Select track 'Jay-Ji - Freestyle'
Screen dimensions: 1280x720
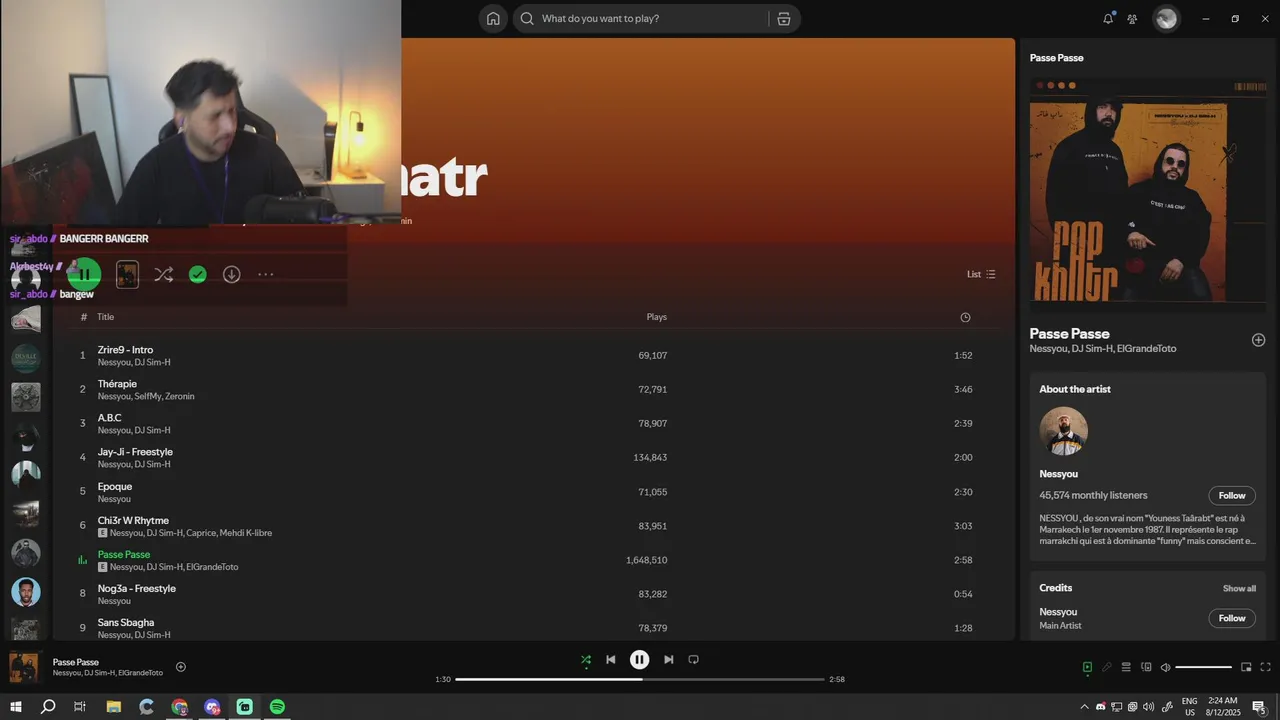(135, 452)
